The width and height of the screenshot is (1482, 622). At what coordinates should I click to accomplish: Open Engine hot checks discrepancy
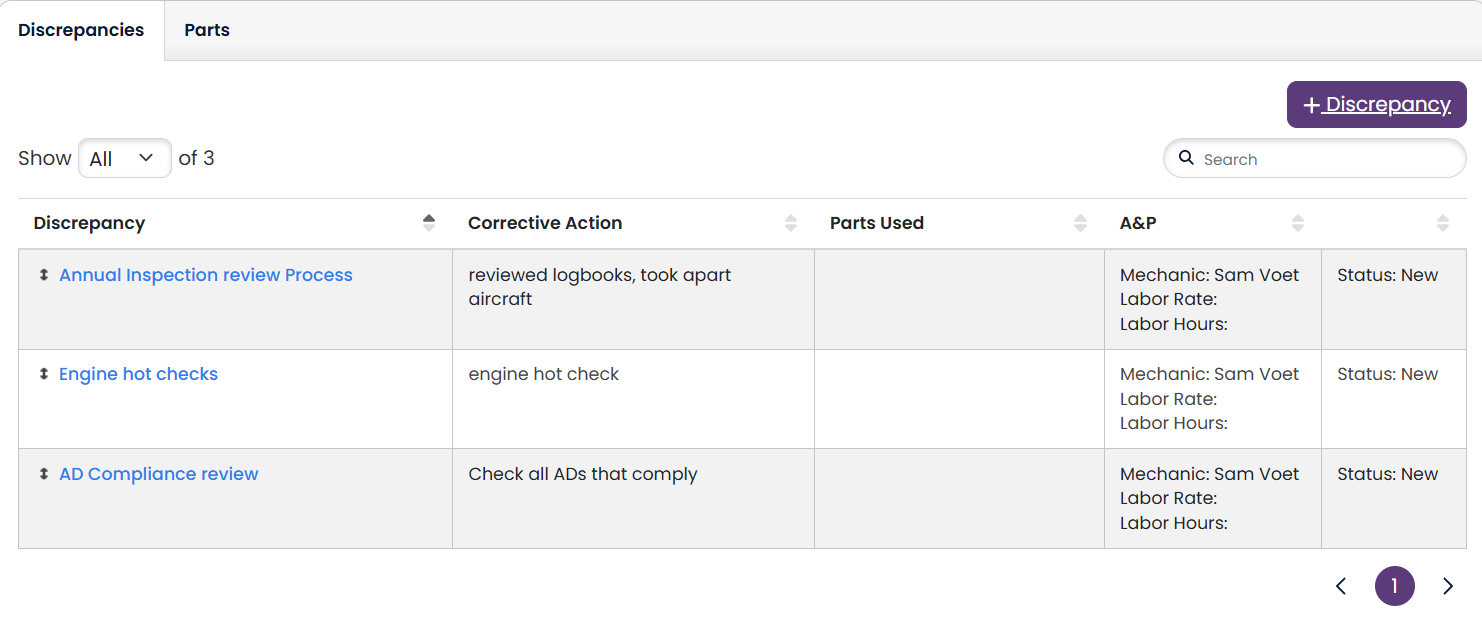[138, 374]
